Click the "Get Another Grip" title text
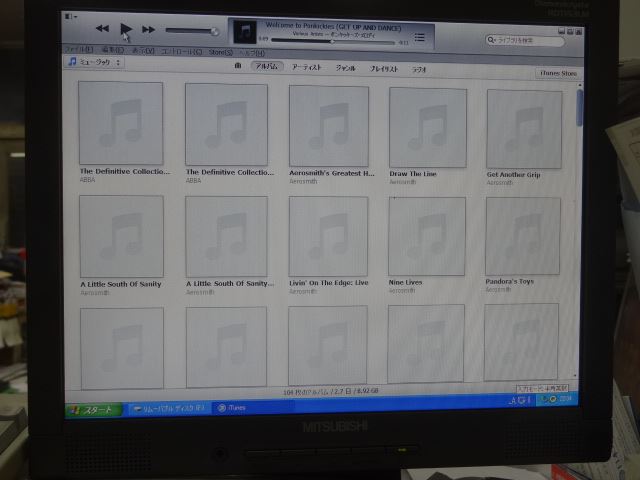640x480 pixels. (513, 175)
